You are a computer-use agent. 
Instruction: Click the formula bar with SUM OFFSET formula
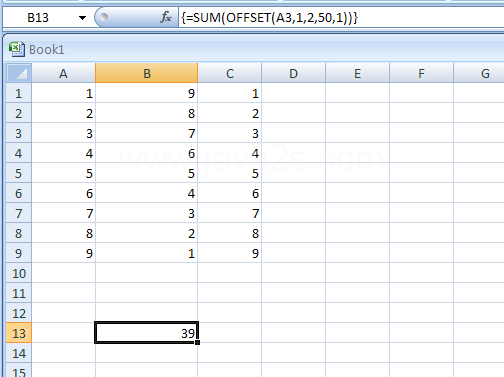coord(341,18)
